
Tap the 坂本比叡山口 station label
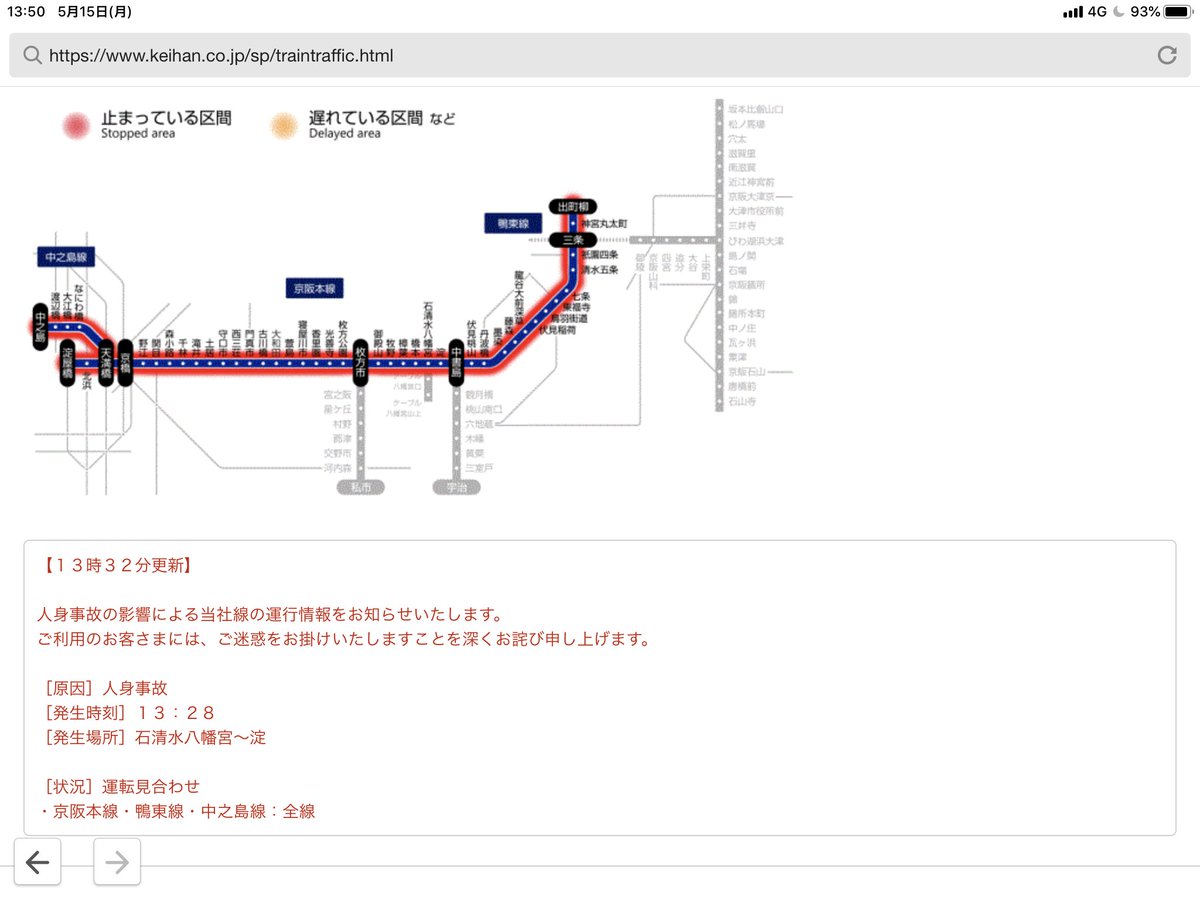[756, 108]
